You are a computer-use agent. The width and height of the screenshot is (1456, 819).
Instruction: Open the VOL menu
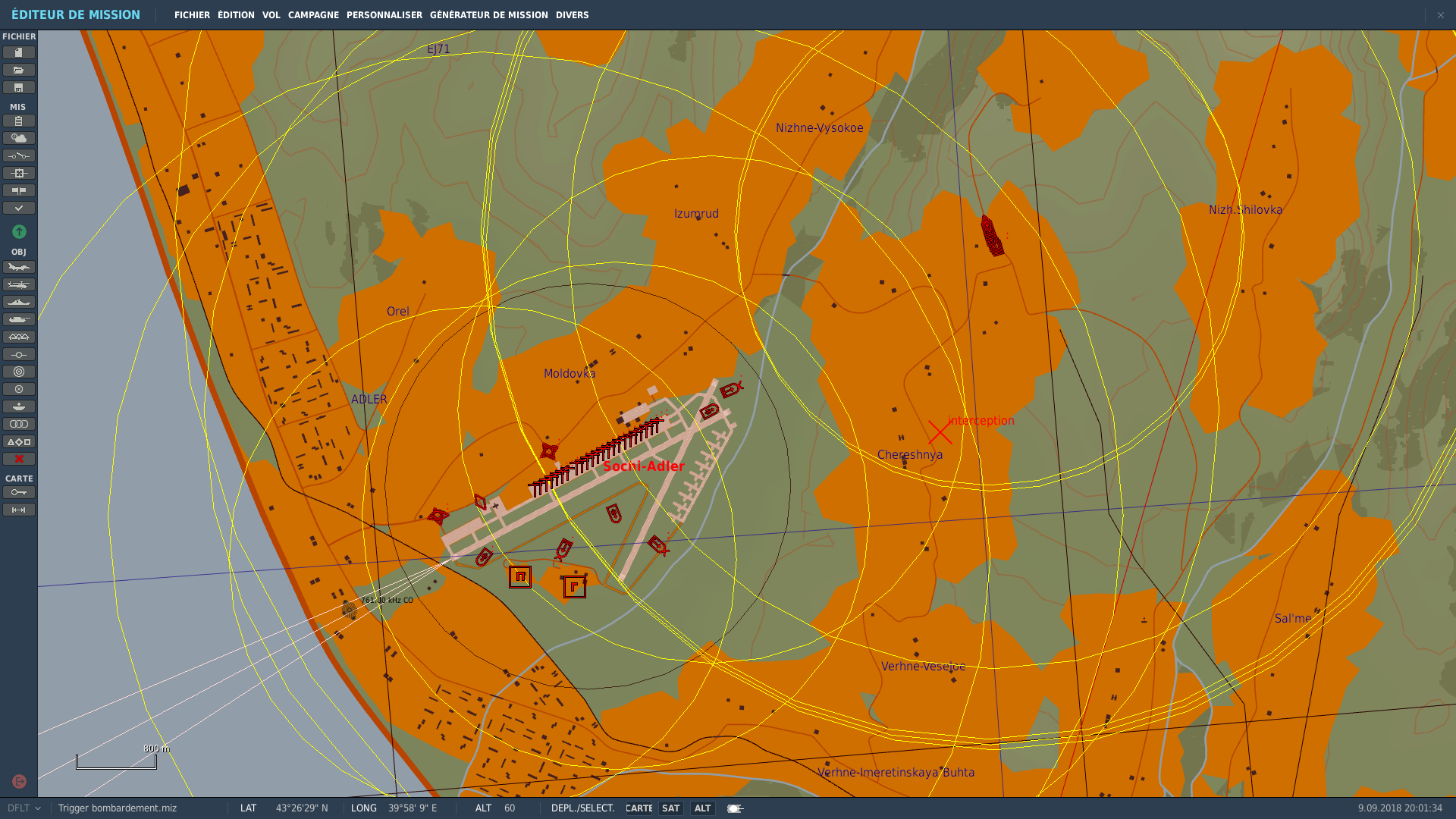pos(271,15)
